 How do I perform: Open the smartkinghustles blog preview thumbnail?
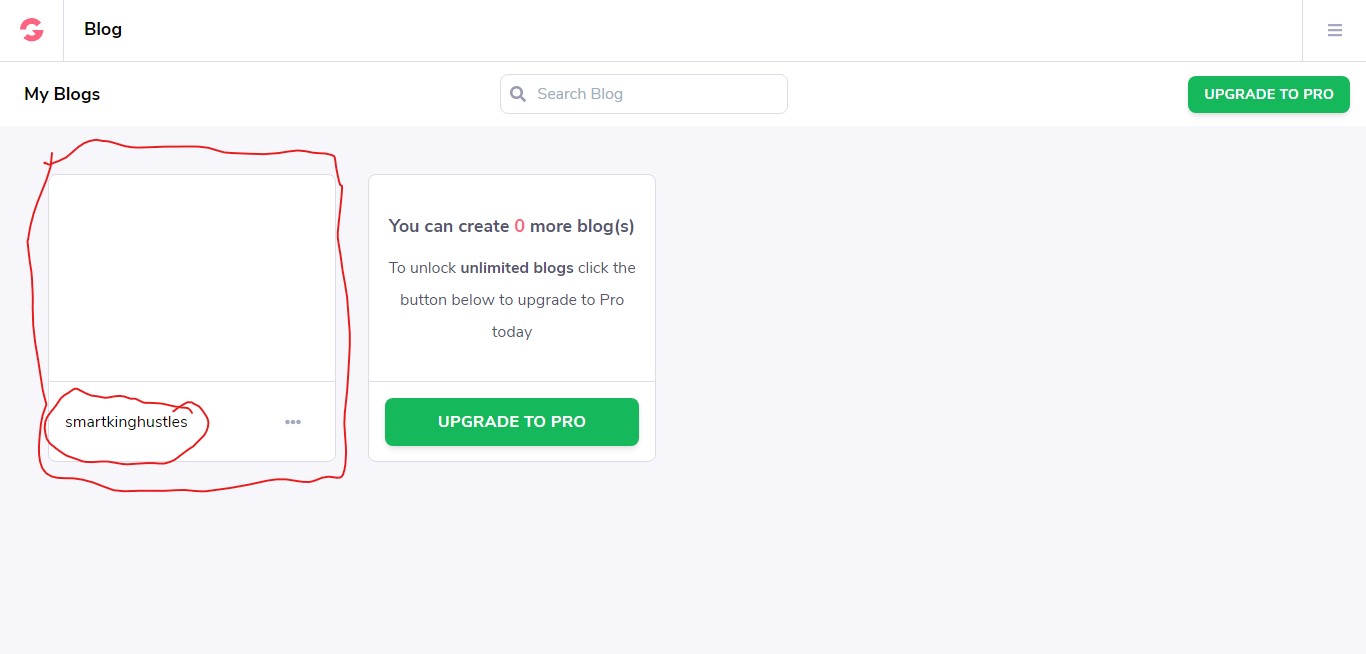[x=192, y=278]
